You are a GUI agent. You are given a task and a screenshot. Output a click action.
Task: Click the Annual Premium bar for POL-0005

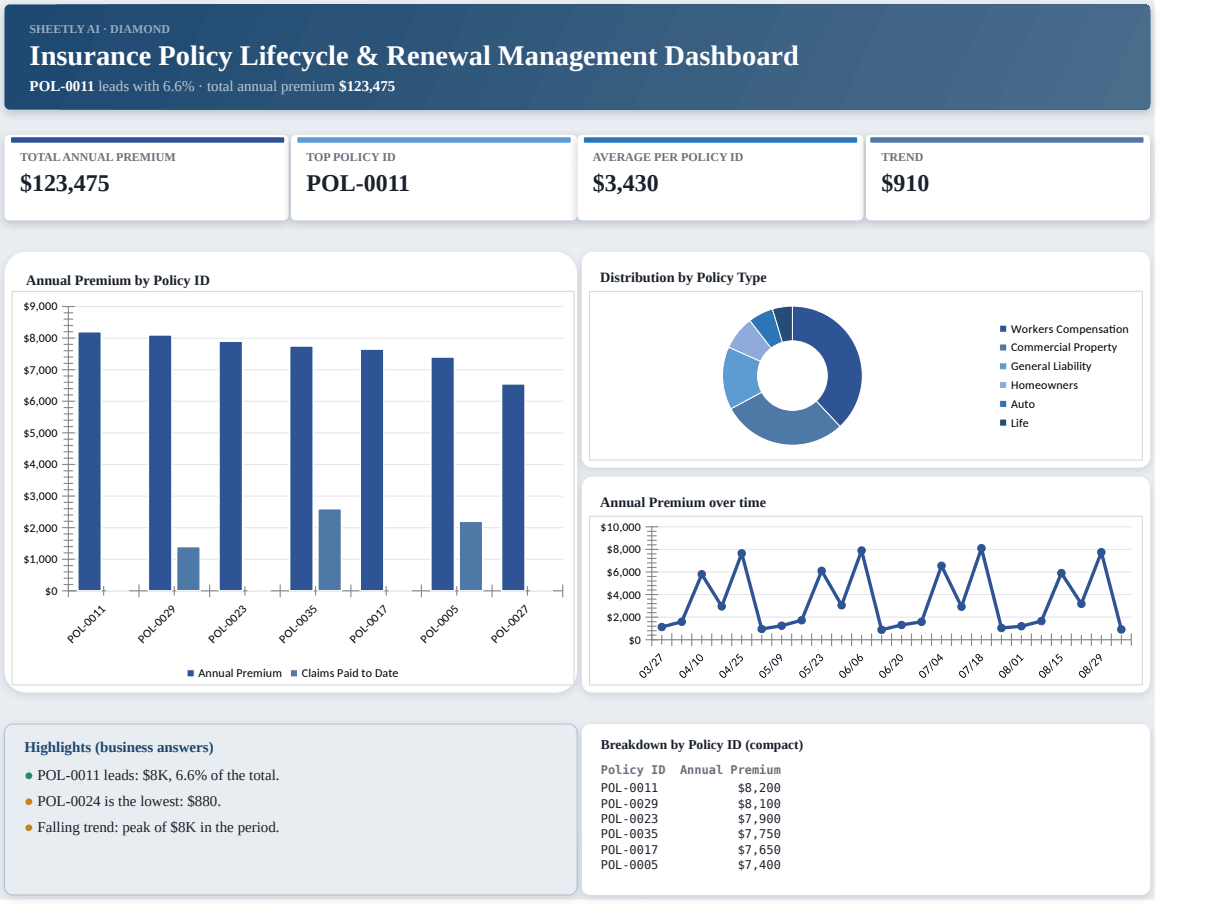point(443,474)
